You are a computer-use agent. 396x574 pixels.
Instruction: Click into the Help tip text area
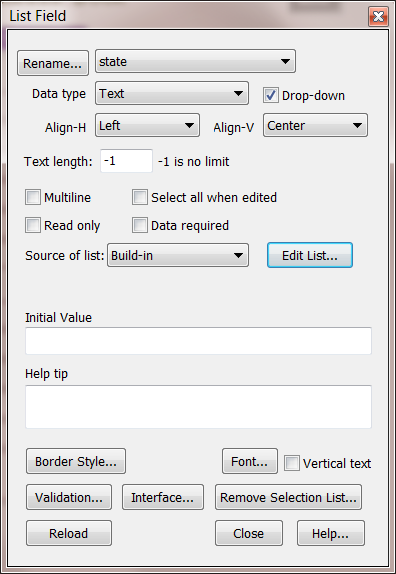pyautogui.click(x=198, y=406)
